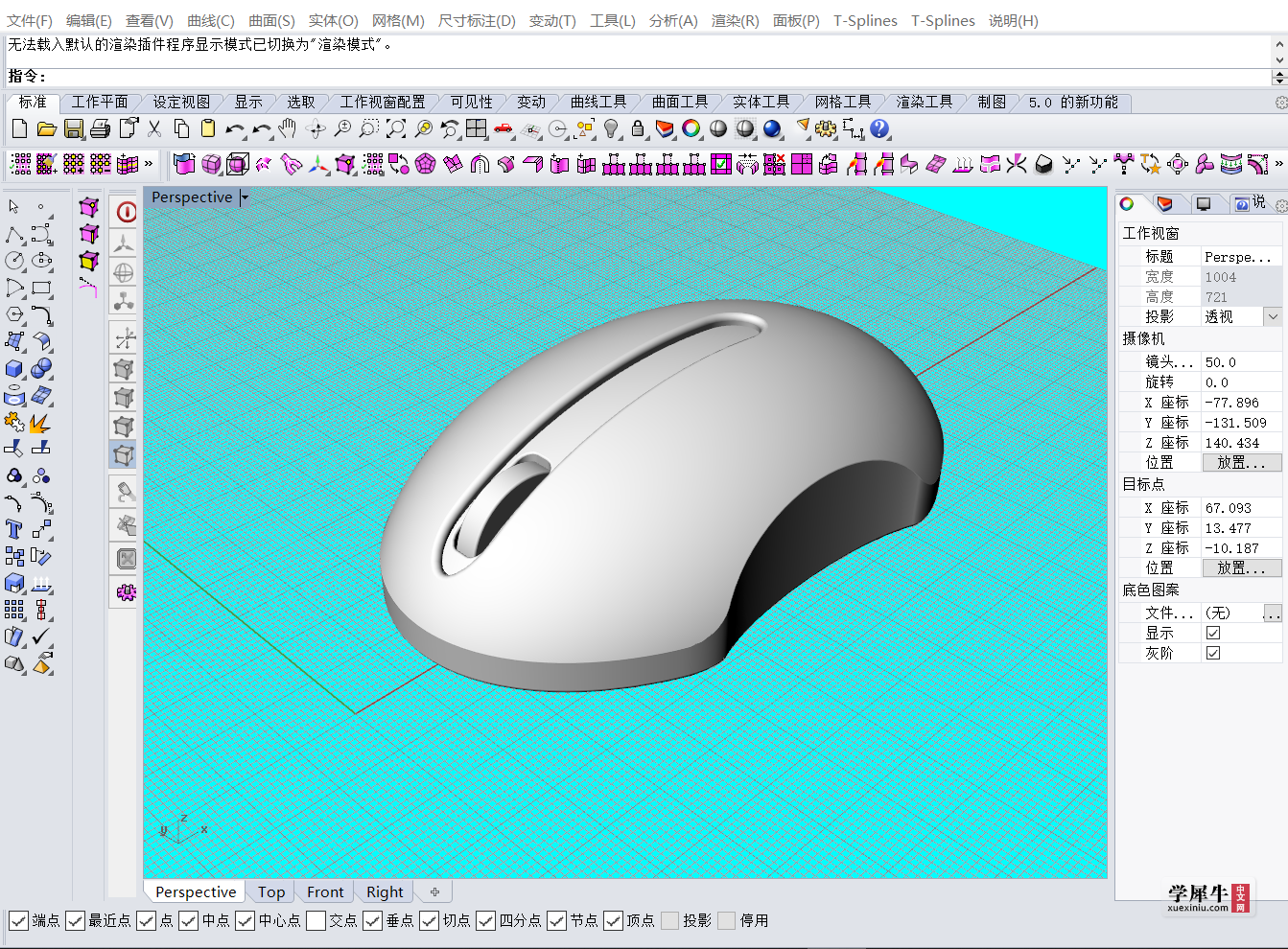The height and width of the screenshot is (949, 1288).
Task: Switch to the Right viewport tab
Action: (x=385, y=891)
